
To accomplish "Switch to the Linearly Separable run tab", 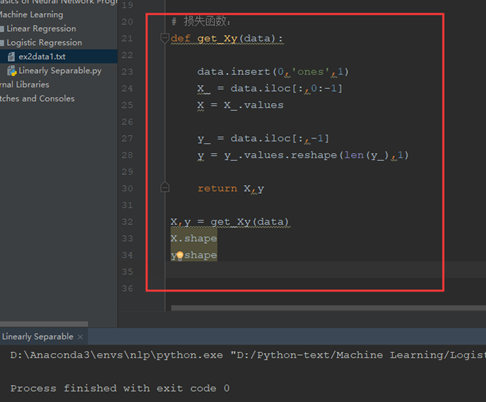I will (x=38, y=337).
